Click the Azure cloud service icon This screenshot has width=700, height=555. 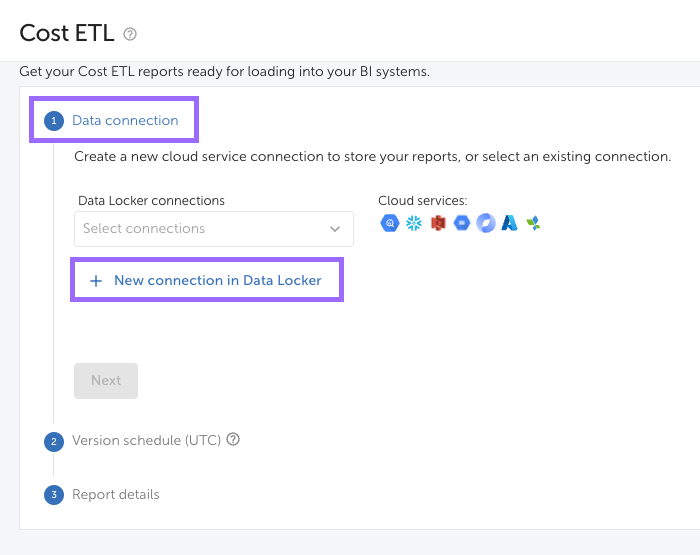(x=510, y=223)
